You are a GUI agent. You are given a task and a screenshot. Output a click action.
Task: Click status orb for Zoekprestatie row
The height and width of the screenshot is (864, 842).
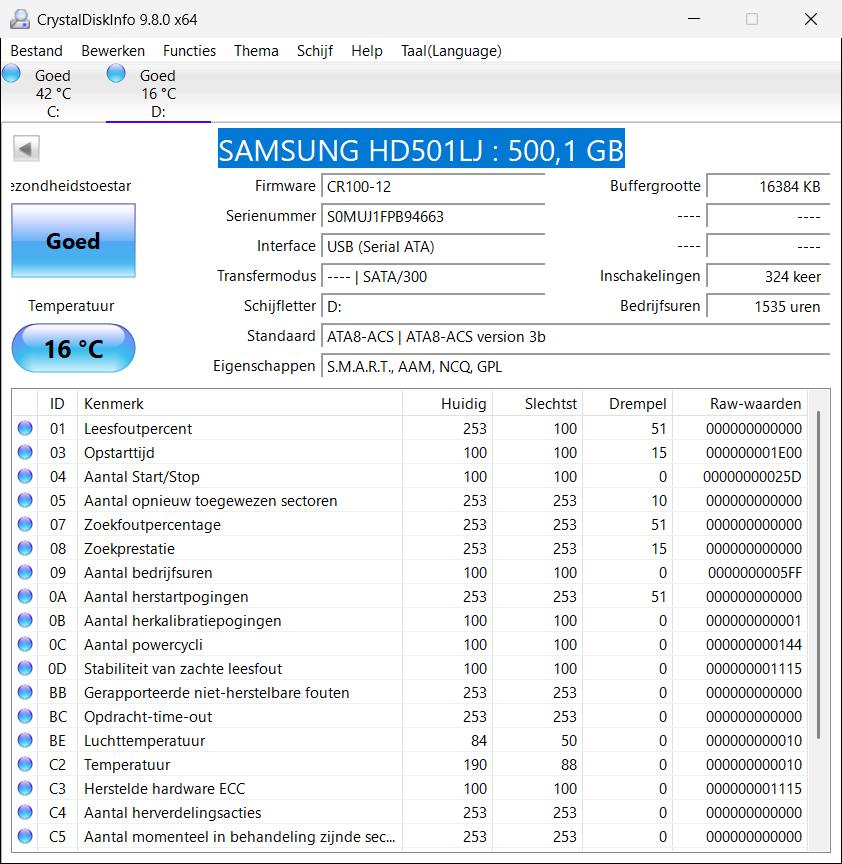click(25, 548)
